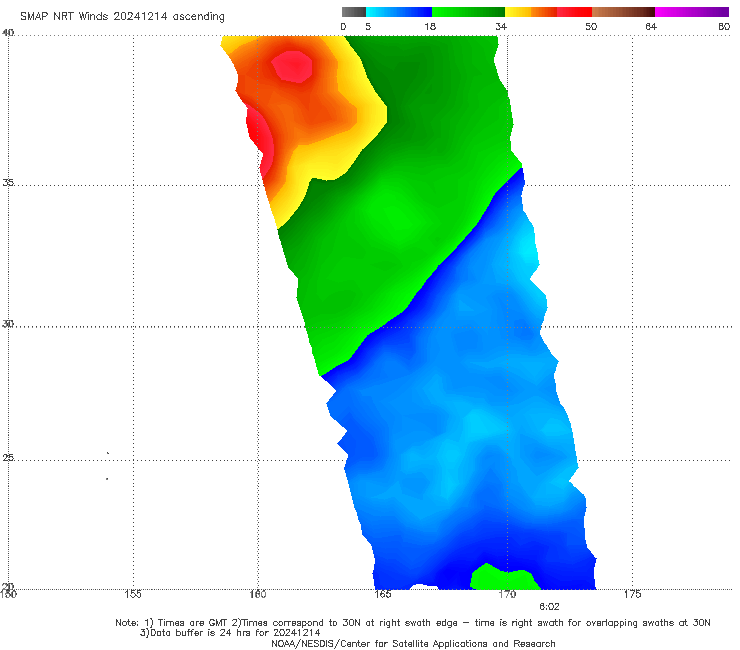Click the latitude label '40'
Screen dimensions: 740x650
pos(8,33)
